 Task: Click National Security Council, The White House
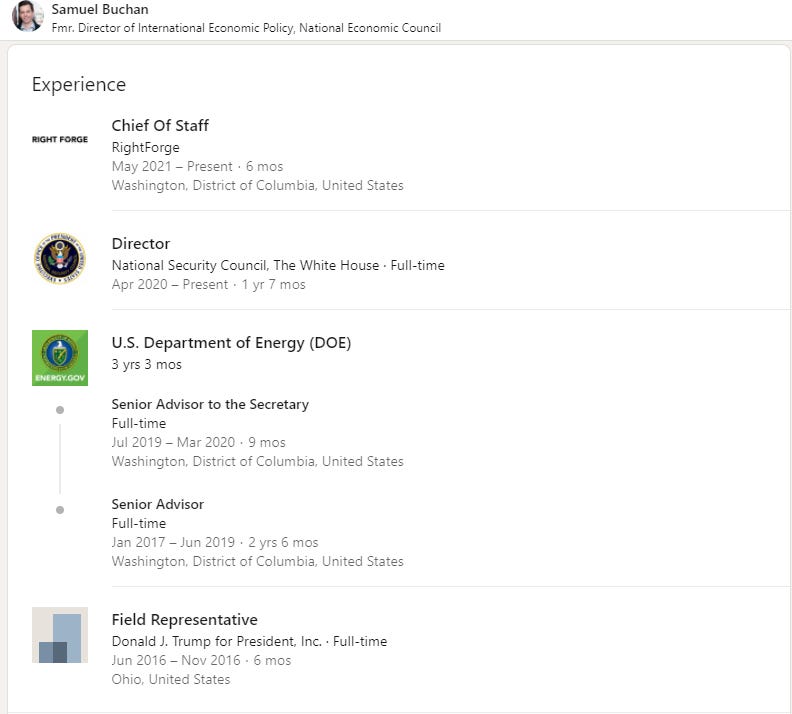(x=245, y=265)
